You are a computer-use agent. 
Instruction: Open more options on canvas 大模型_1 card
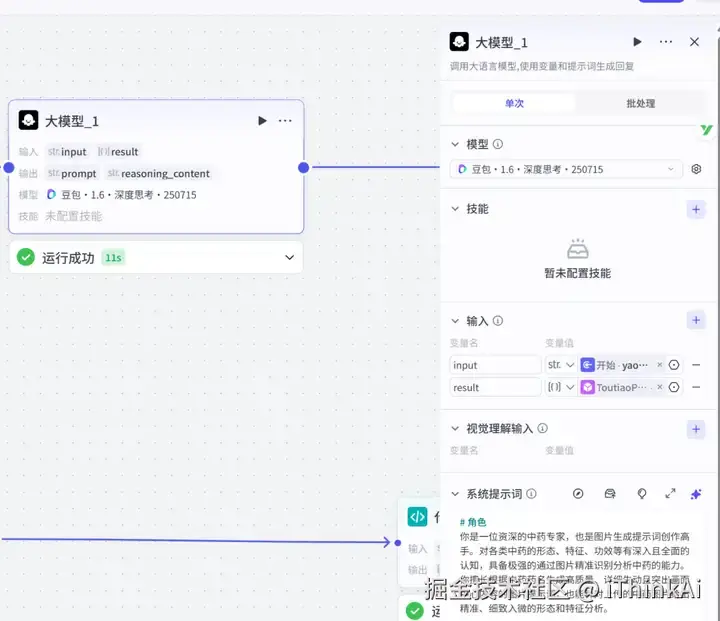(x=285, y=121)
